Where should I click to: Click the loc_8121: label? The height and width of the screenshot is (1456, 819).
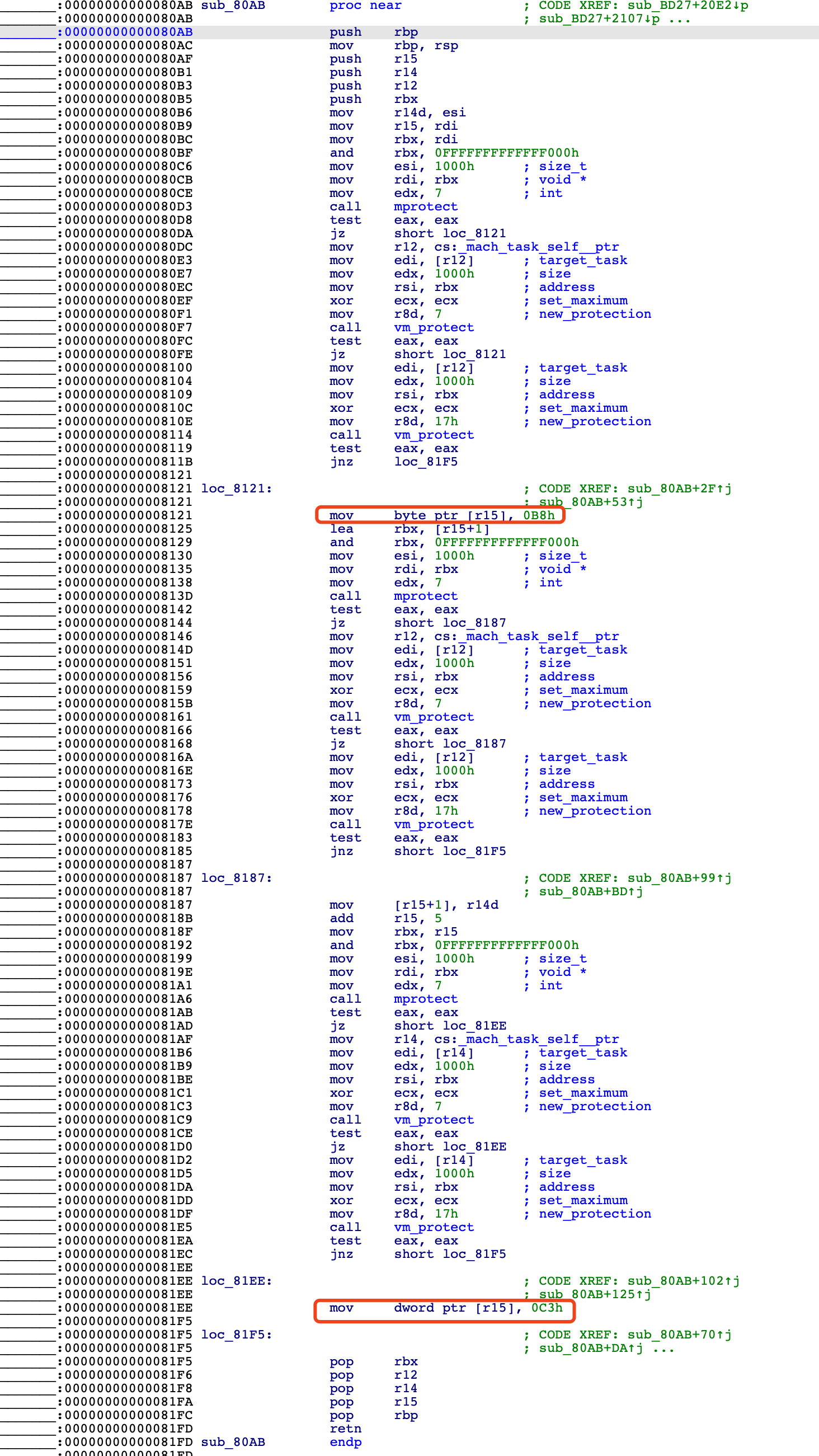click(237, 489)
